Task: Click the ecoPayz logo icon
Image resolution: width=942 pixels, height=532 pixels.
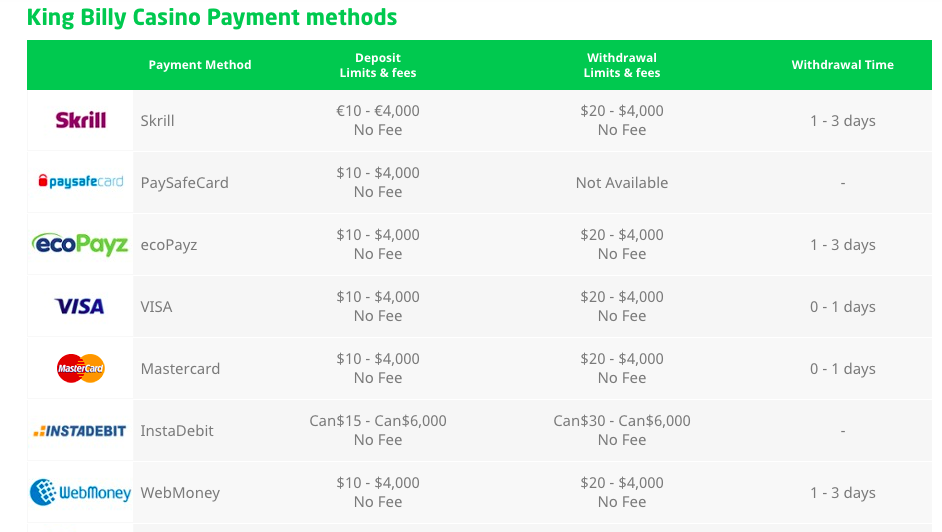Action: (x=80, y=244)
